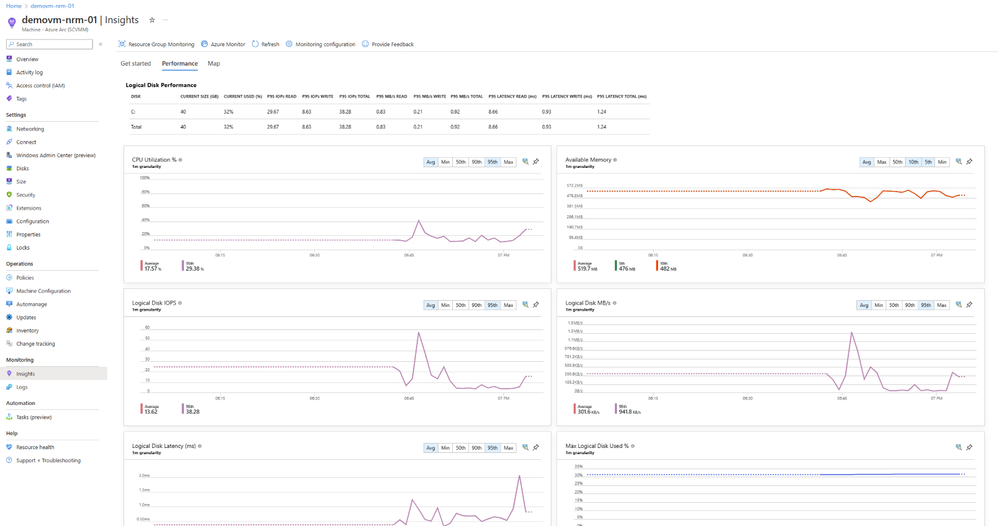Open Activity log in the sidebar
Image resolution: width=998 pixels, height=526 pixels.
29,73
